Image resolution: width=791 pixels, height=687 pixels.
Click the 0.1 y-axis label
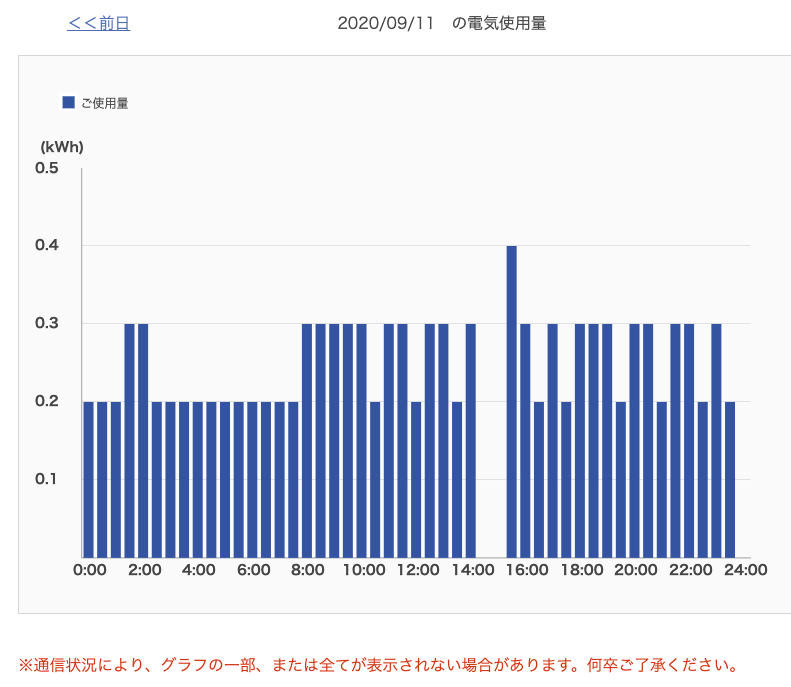(47, 479)
